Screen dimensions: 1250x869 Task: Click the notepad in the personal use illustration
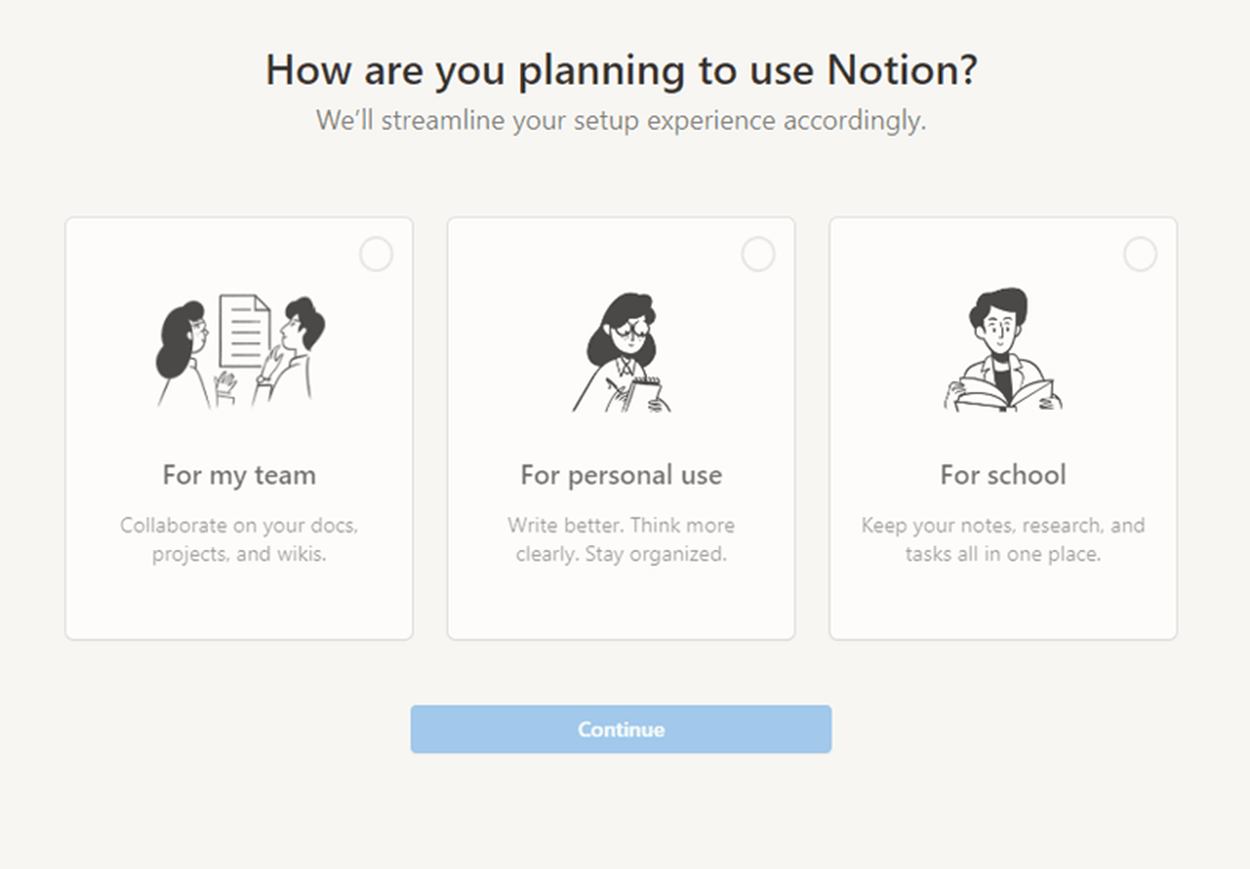point(647,390)
